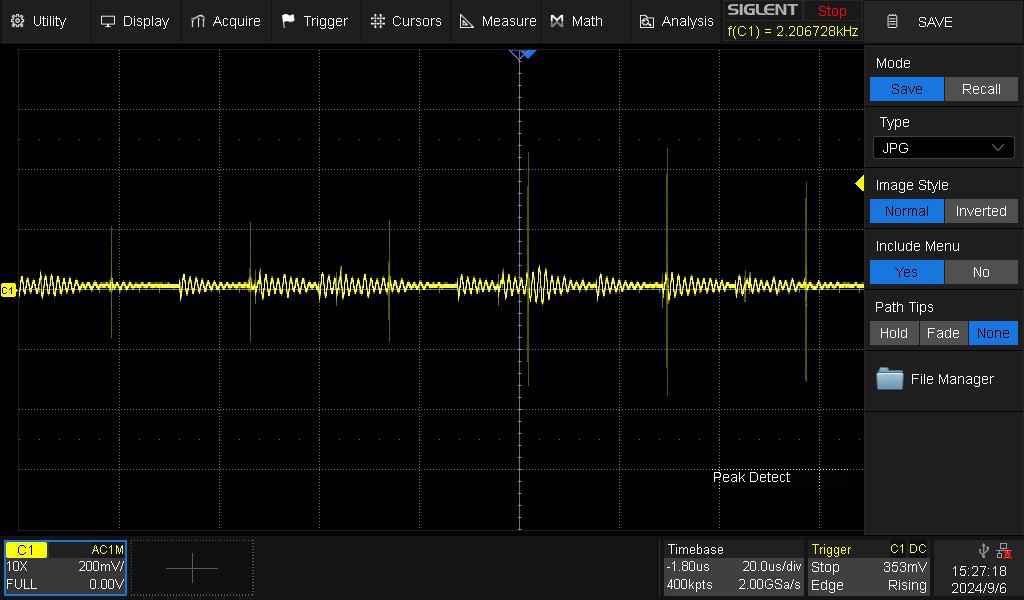The height and width of the screenshot is (600, 1024).
Task: Click the 353mV trigger level value
Action: pyautogui.click(x=904, y=567)
